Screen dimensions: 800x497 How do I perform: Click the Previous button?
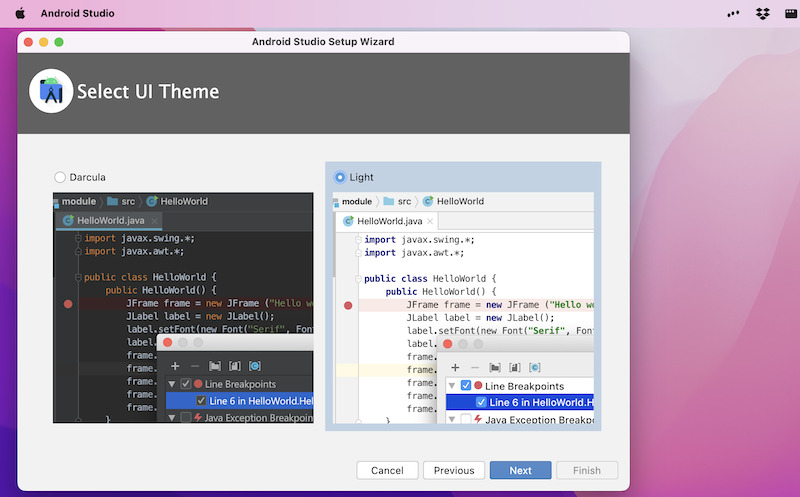454,470
